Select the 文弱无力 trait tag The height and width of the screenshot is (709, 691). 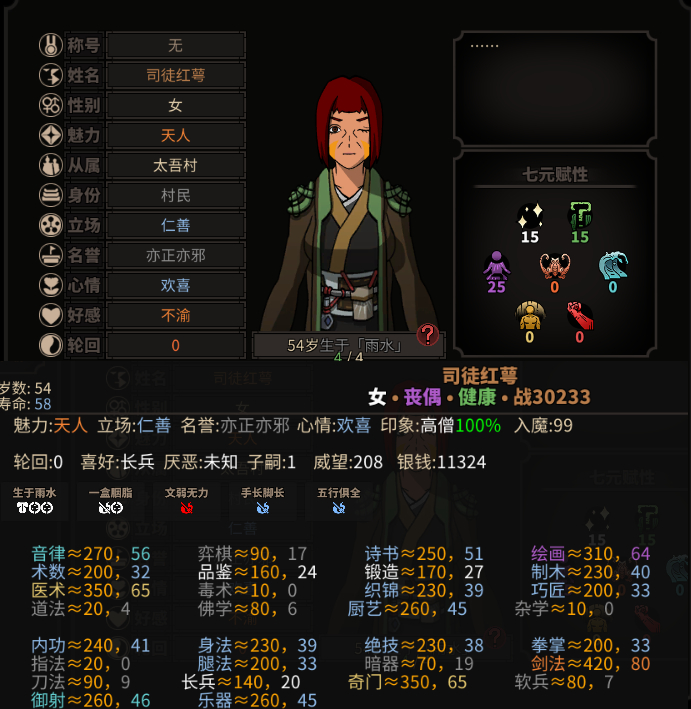point(186,501)
